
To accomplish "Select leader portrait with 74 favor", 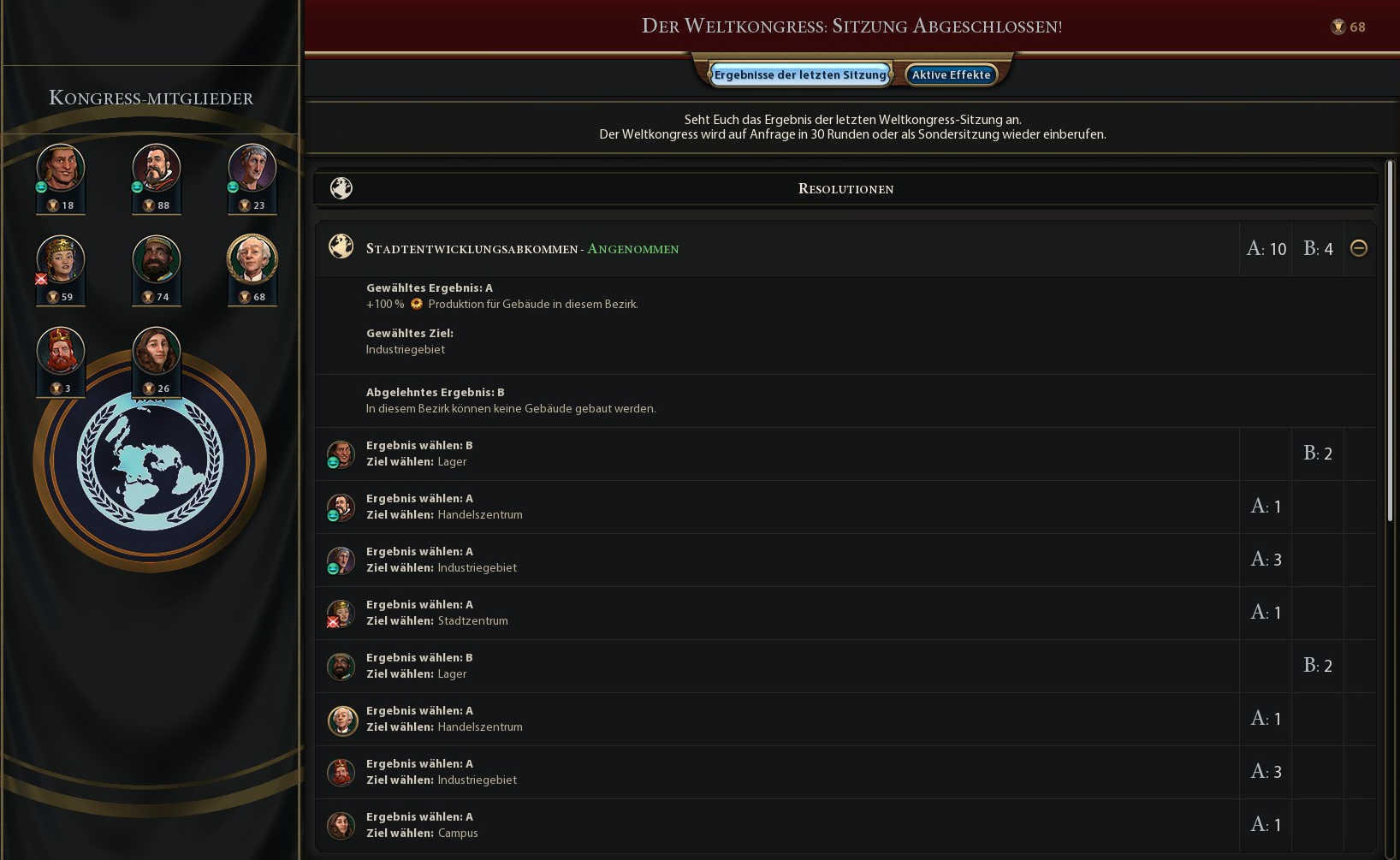I will pyautogui.click(x=157, y=259).
